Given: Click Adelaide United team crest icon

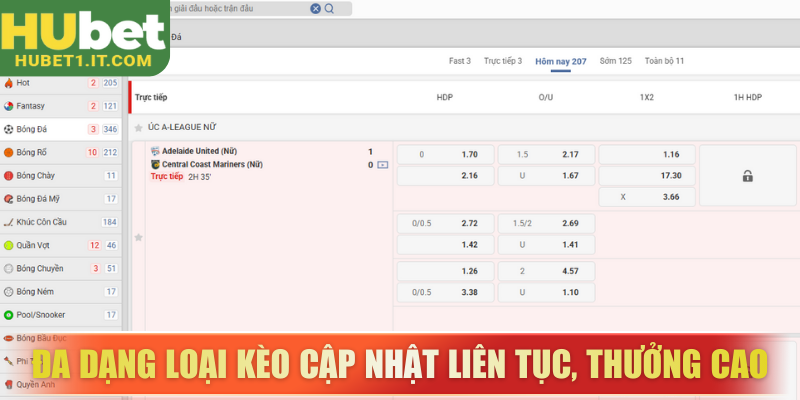Looking at the screenshot, I should coord(155,152).
